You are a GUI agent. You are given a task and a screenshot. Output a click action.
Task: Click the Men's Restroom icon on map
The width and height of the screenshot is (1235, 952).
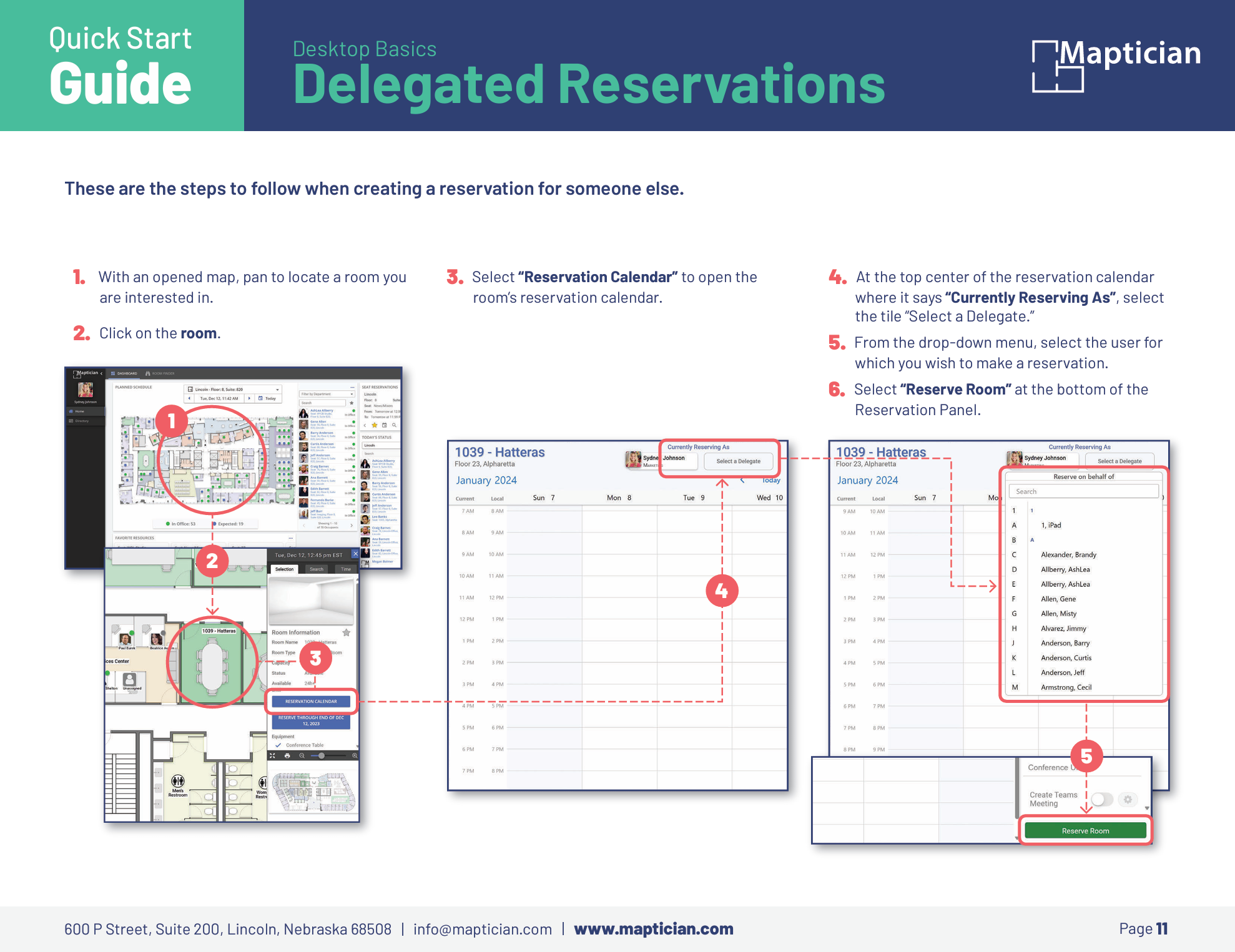coord(178,782)
